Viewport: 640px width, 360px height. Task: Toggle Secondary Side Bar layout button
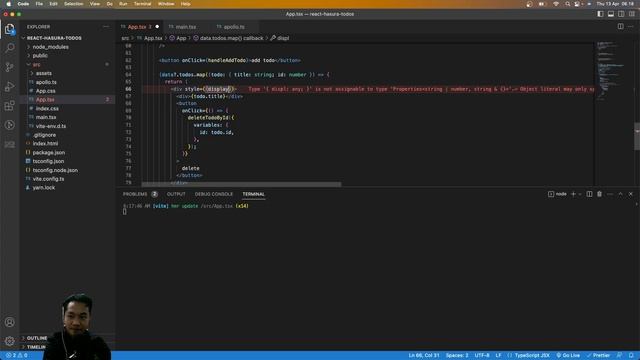[x=621, y=14]
